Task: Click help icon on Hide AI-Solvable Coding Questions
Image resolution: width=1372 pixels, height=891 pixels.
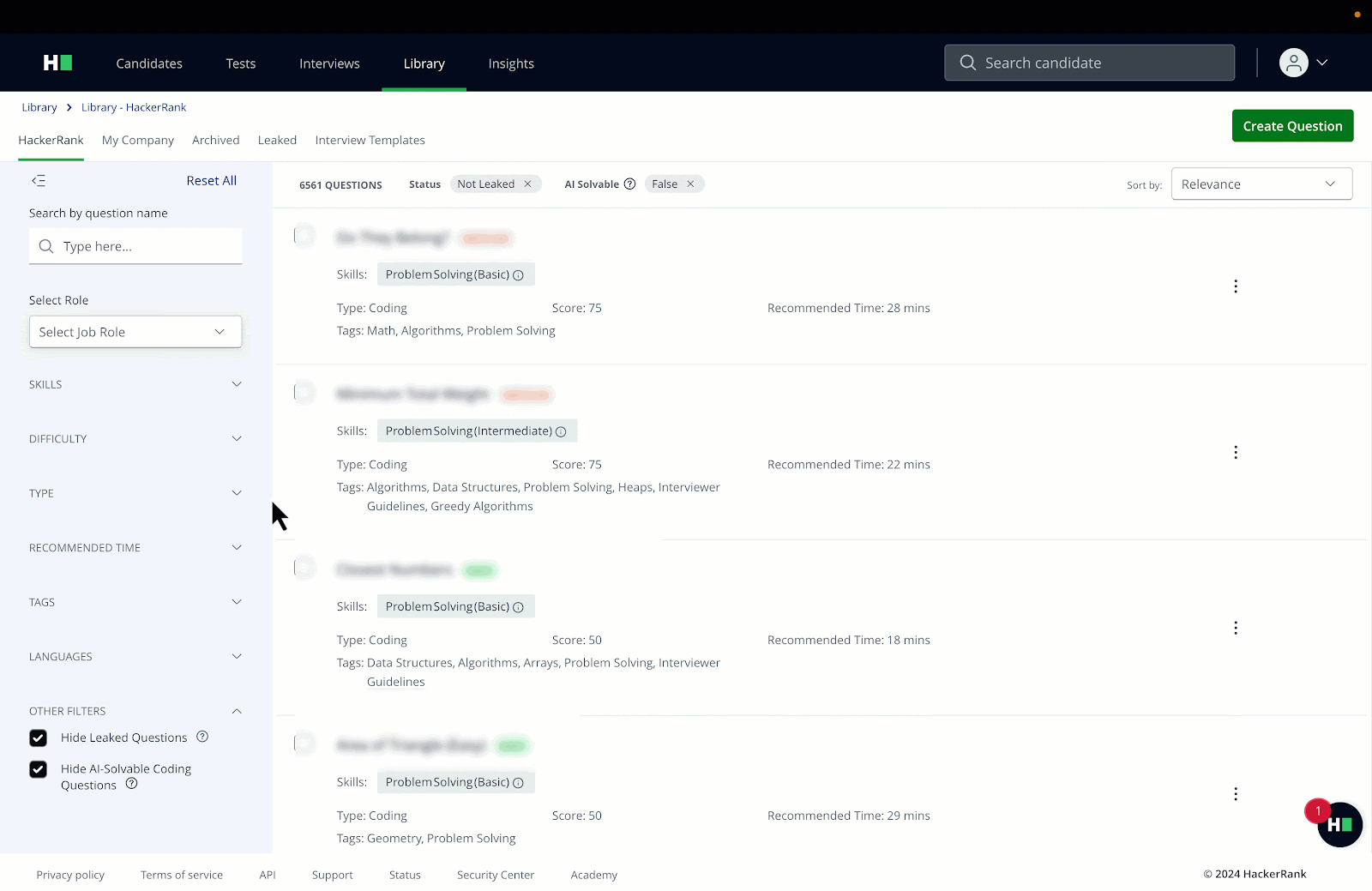Action: click(131, 784)
